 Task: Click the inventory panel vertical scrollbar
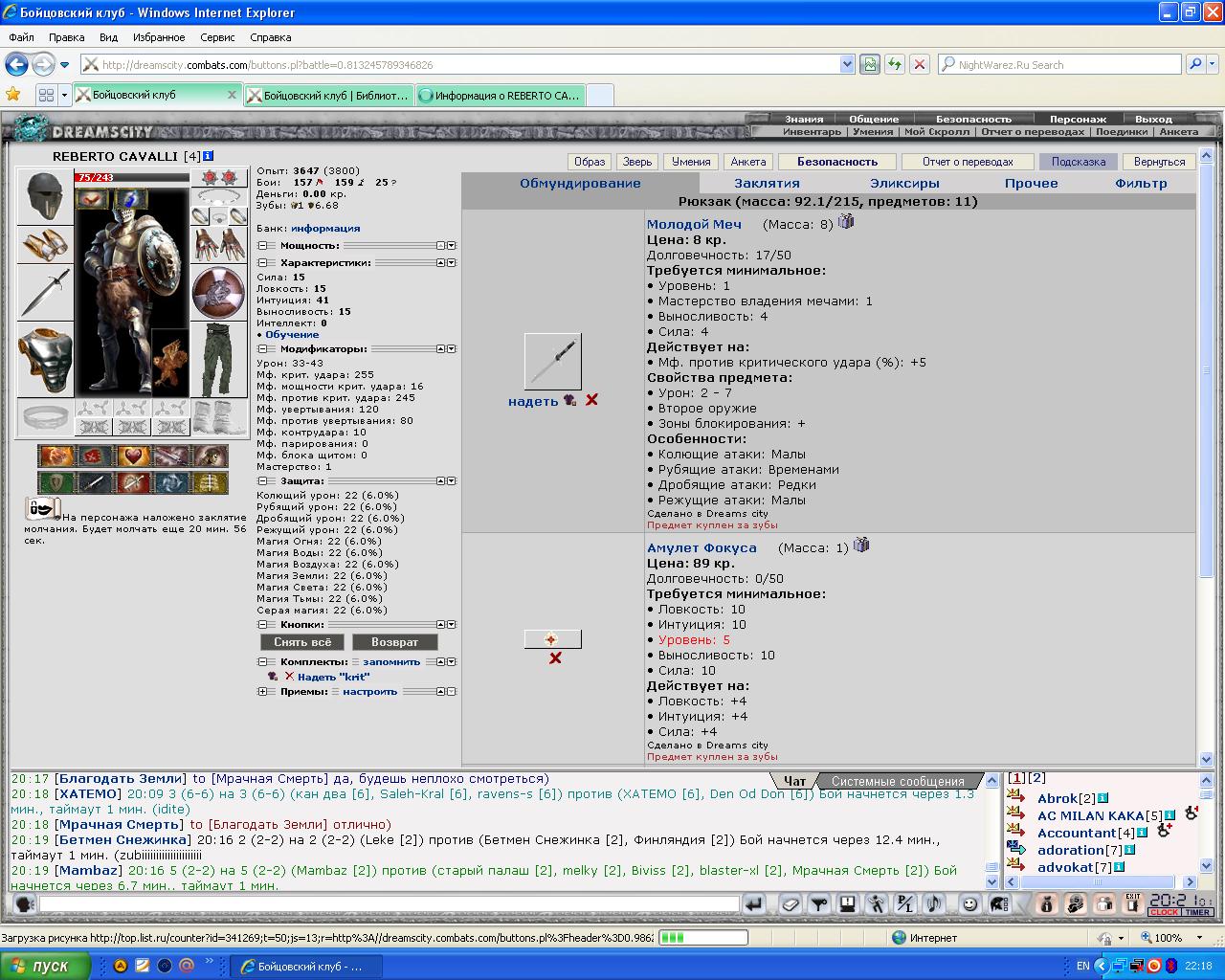tap(1206, 459)
